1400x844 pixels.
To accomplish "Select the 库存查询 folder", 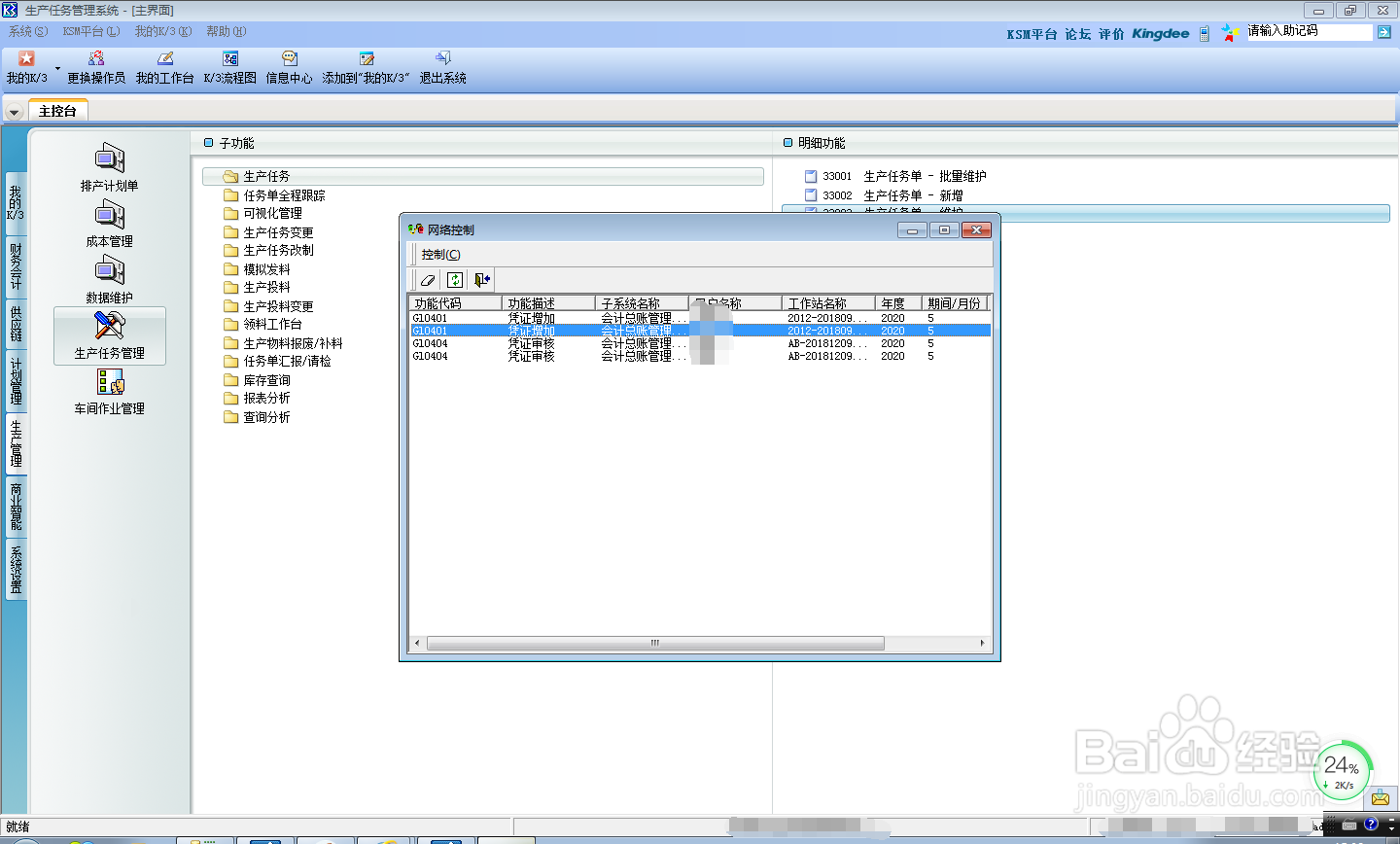I will pyautogui.click(x=257, y=380).
